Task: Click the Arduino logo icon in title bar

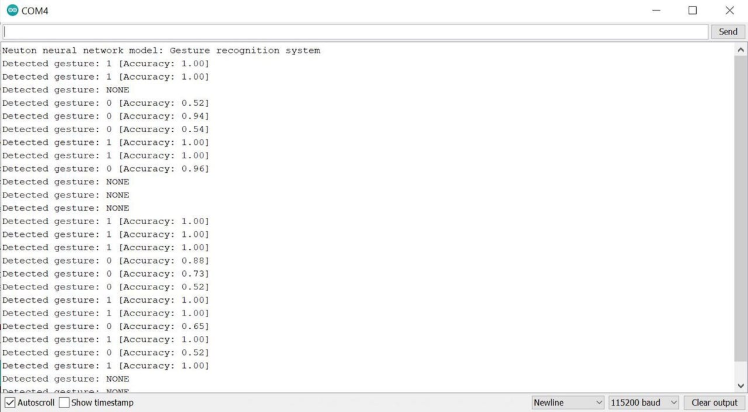Action: click(12, 10)
